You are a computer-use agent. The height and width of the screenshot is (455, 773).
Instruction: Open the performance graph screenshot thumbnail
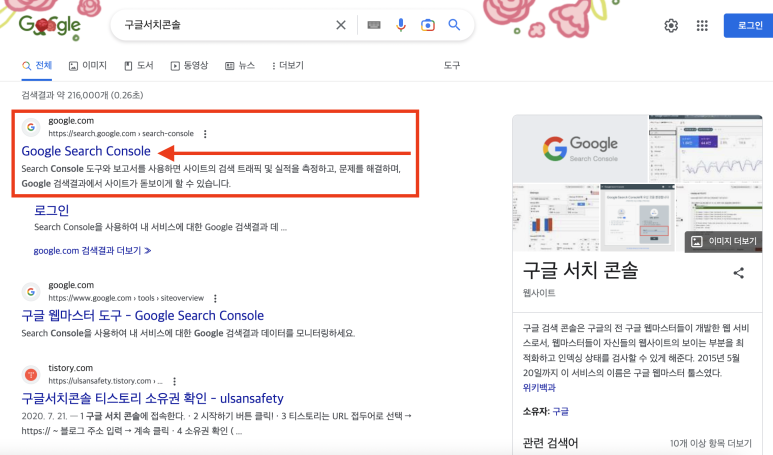point(705,149)
